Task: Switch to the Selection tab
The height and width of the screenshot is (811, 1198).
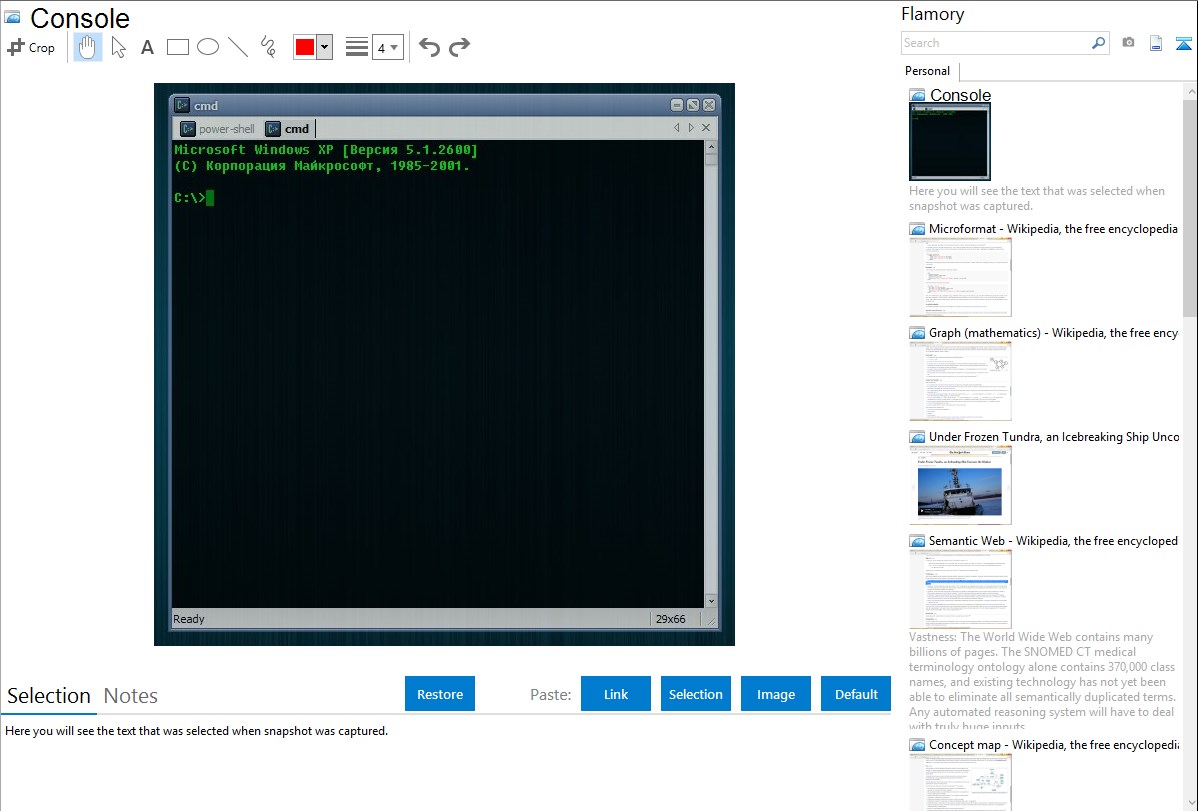Action: (x=49, y=696)
